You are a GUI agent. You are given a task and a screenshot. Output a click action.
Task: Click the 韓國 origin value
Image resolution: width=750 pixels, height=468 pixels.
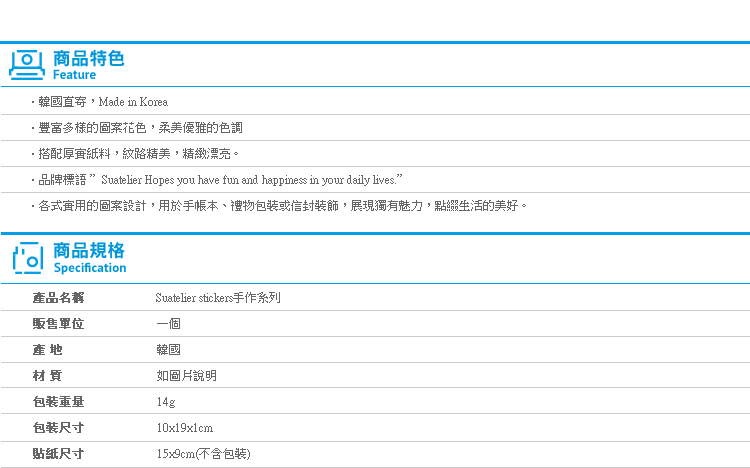[x=168, y=350]
